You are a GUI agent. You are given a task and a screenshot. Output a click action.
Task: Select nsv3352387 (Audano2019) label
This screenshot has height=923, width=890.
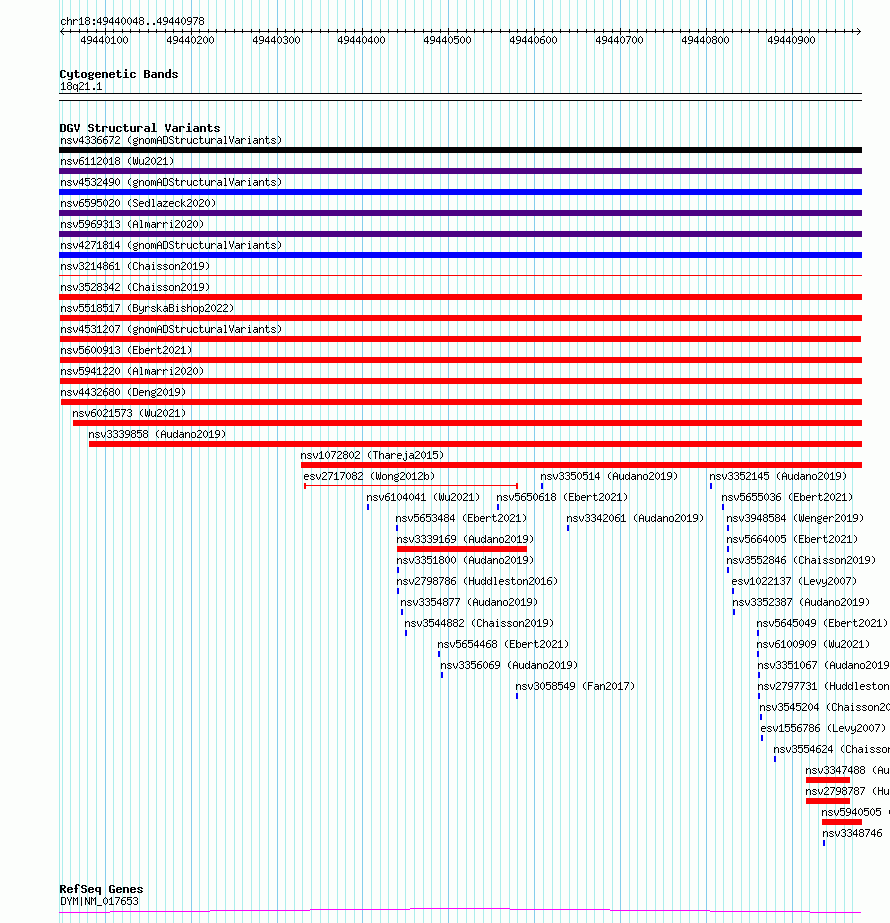[x=801, y=602]
